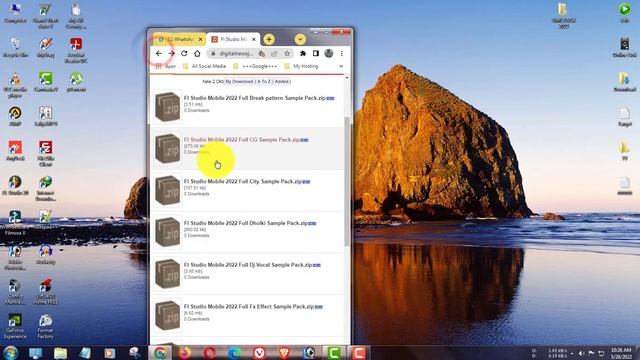Download Full Fx Effect Sample Pack.zip
This screenshot has width=640, height=360.
(249, 306)
